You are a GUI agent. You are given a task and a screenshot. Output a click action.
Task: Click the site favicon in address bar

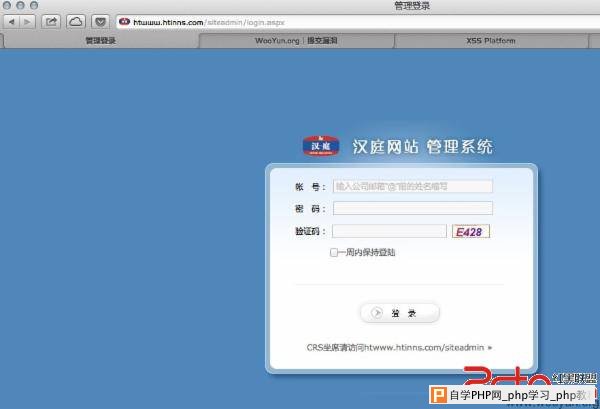click(124, 22)
